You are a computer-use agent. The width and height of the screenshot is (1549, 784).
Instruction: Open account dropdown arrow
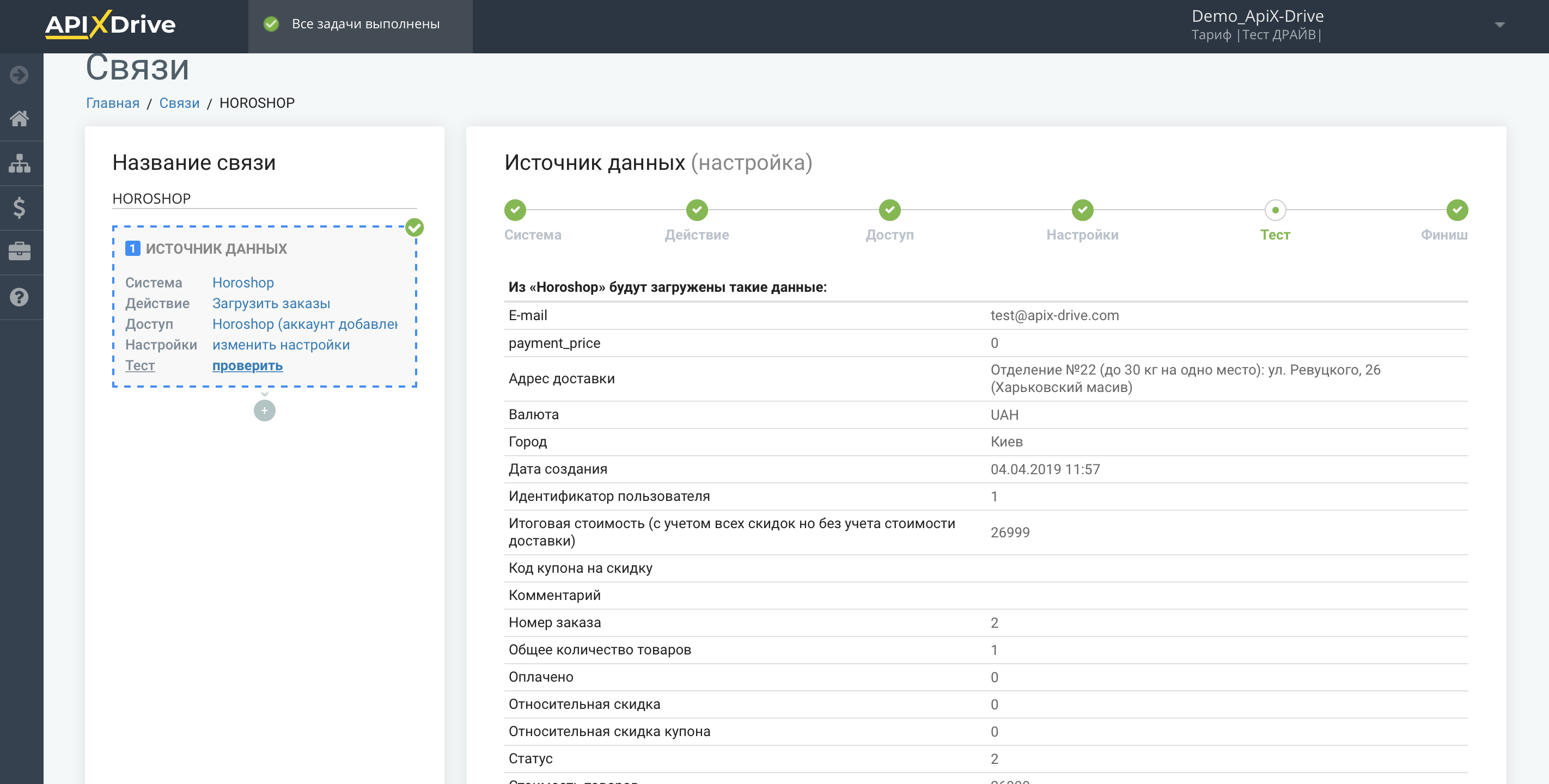coord(1499,24)
